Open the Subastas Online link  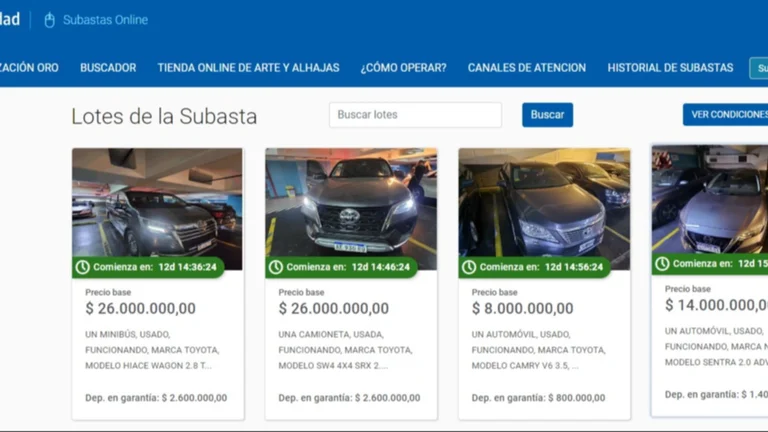105,20
